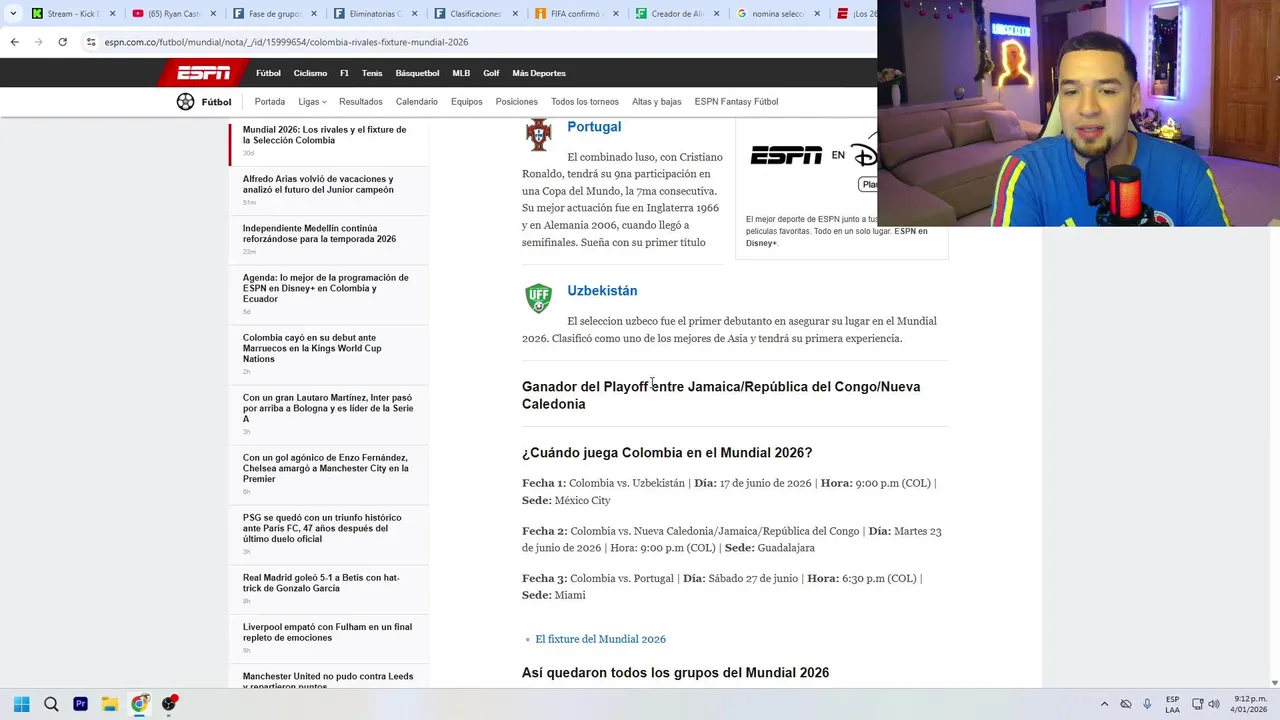Open Real Madrid goleó 5-1 a Betis story
Screen dimensions: 1280x720
point(321,582)
